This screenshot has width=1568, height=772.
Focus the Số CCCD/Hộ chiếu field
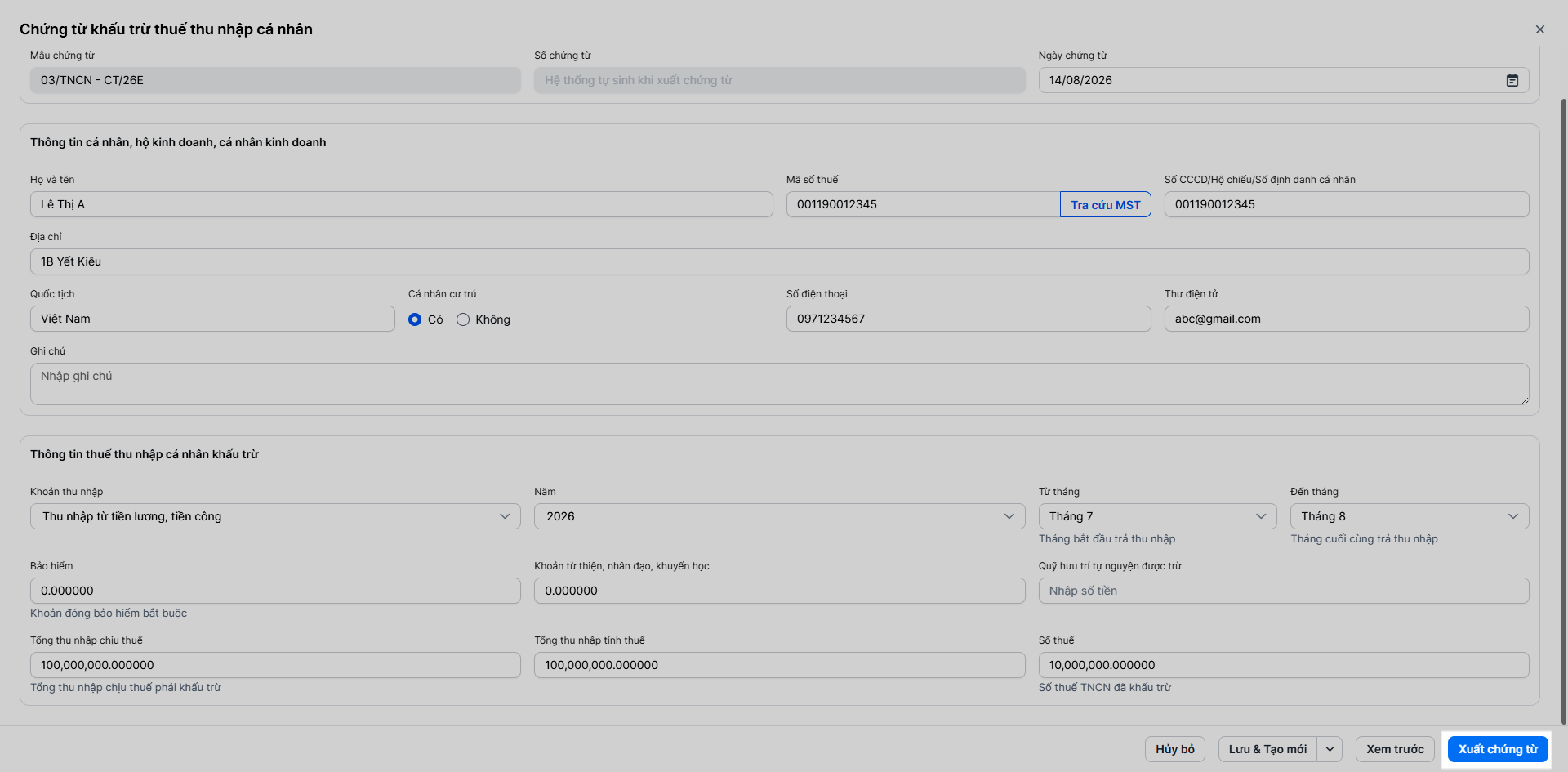click(x=1347, y=204)
